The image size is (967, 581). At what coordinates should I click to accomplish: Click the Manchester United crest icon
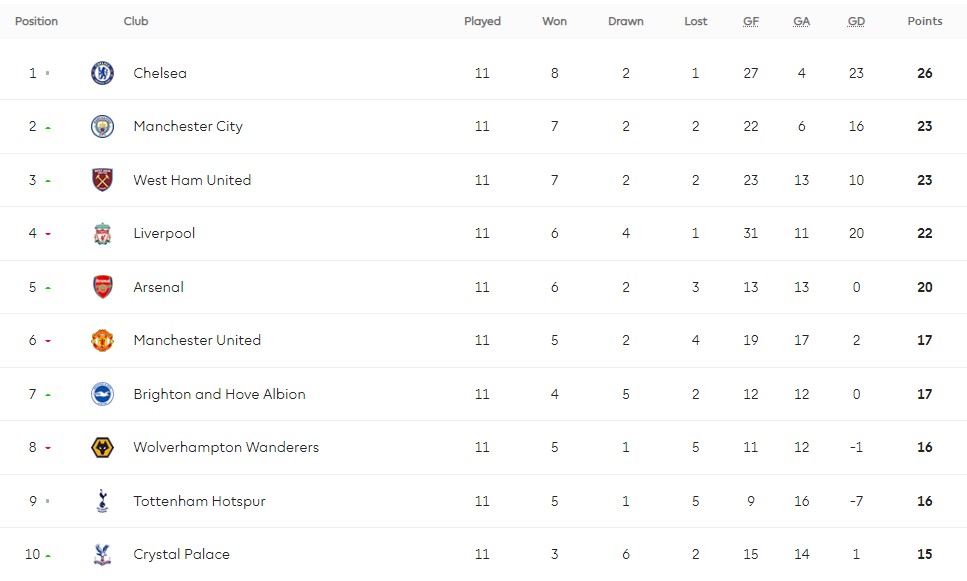coord(102,341)
